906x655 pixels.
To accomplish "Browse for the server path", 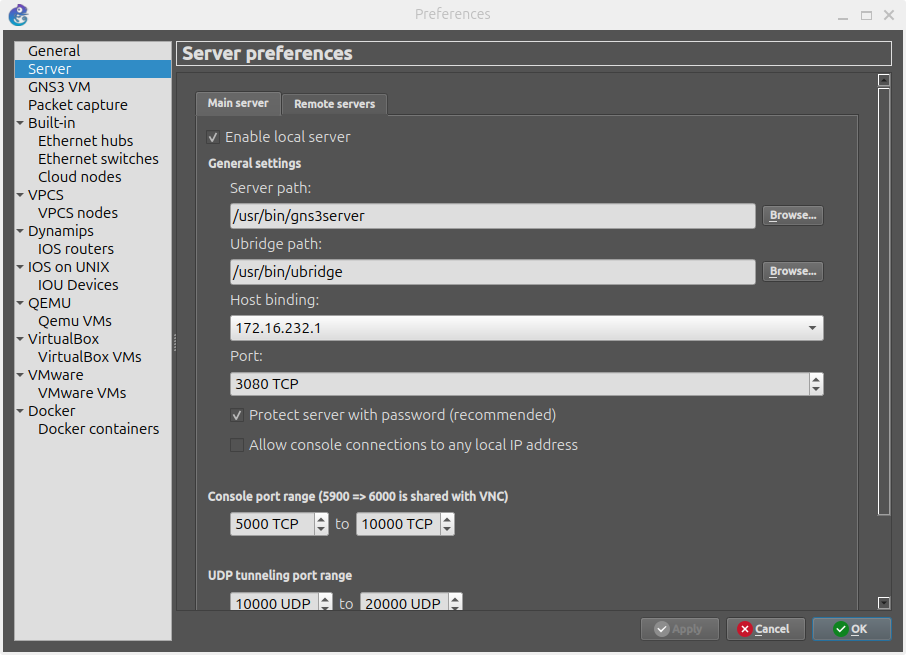I will pos(792,215).
